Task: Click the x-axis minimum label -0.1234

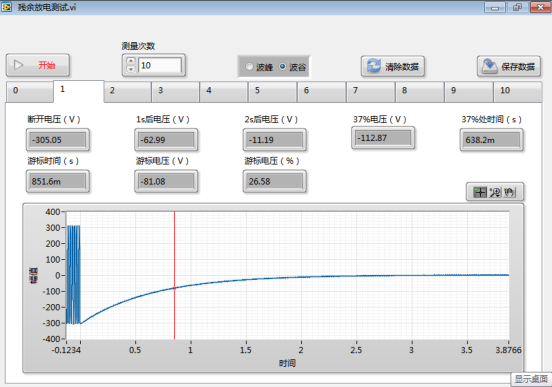Action: [66, 350]
